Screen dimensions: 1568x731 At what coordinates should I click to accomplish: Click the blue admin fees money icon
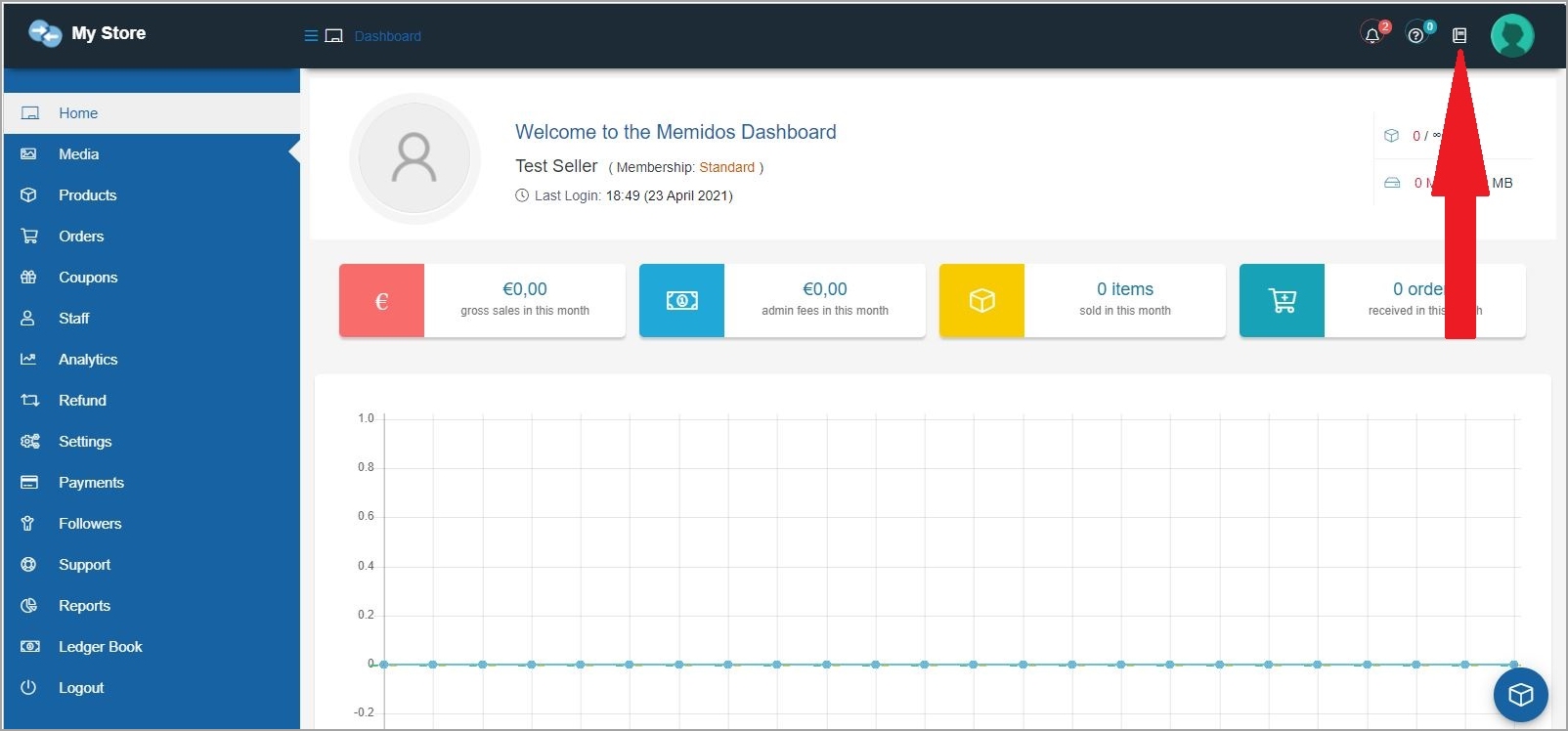681,301
